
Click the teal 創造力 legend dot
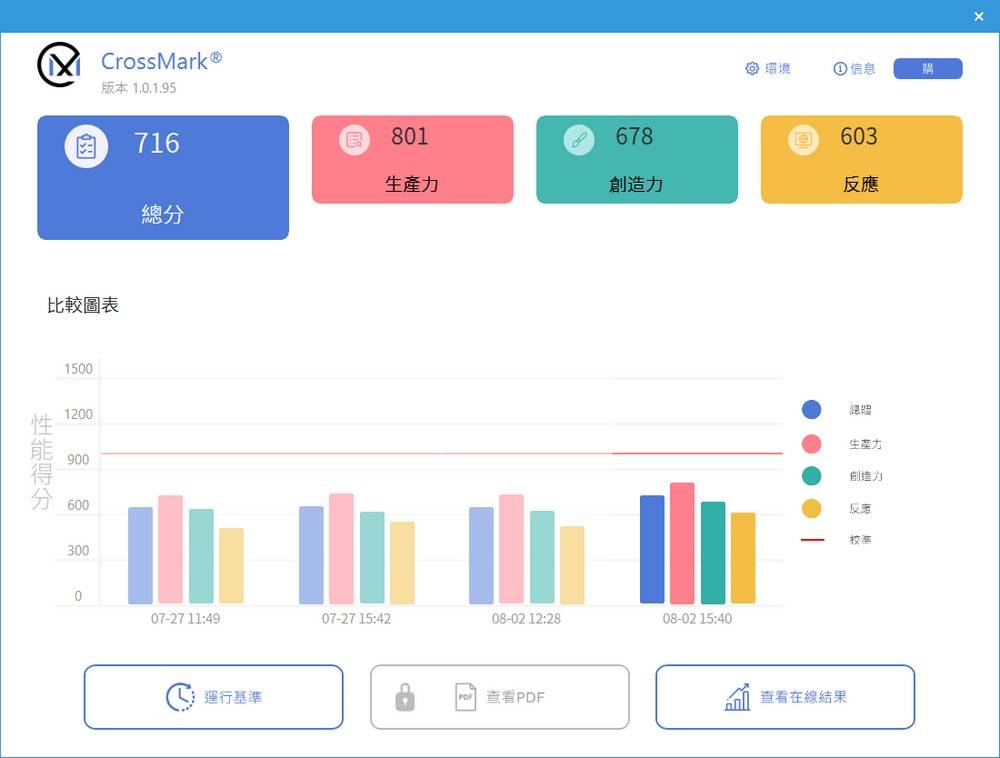coord(811,476)
